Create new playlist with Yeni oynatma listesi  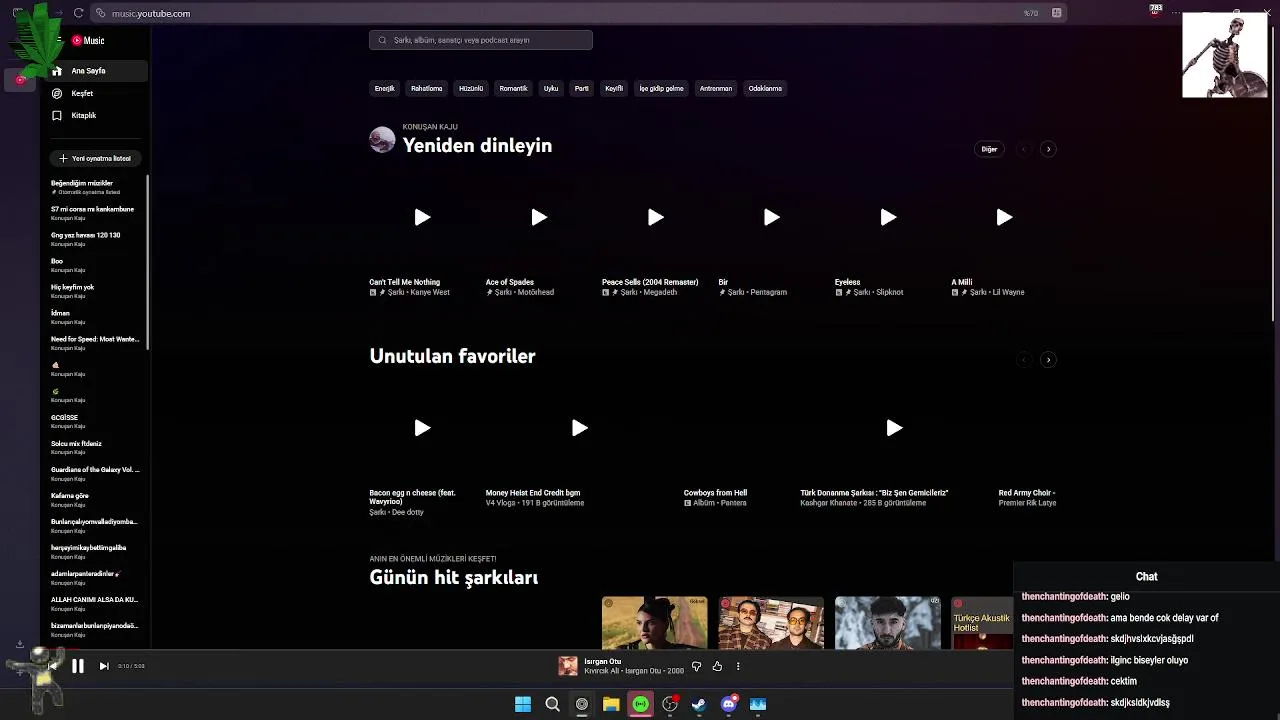(96, 158)
